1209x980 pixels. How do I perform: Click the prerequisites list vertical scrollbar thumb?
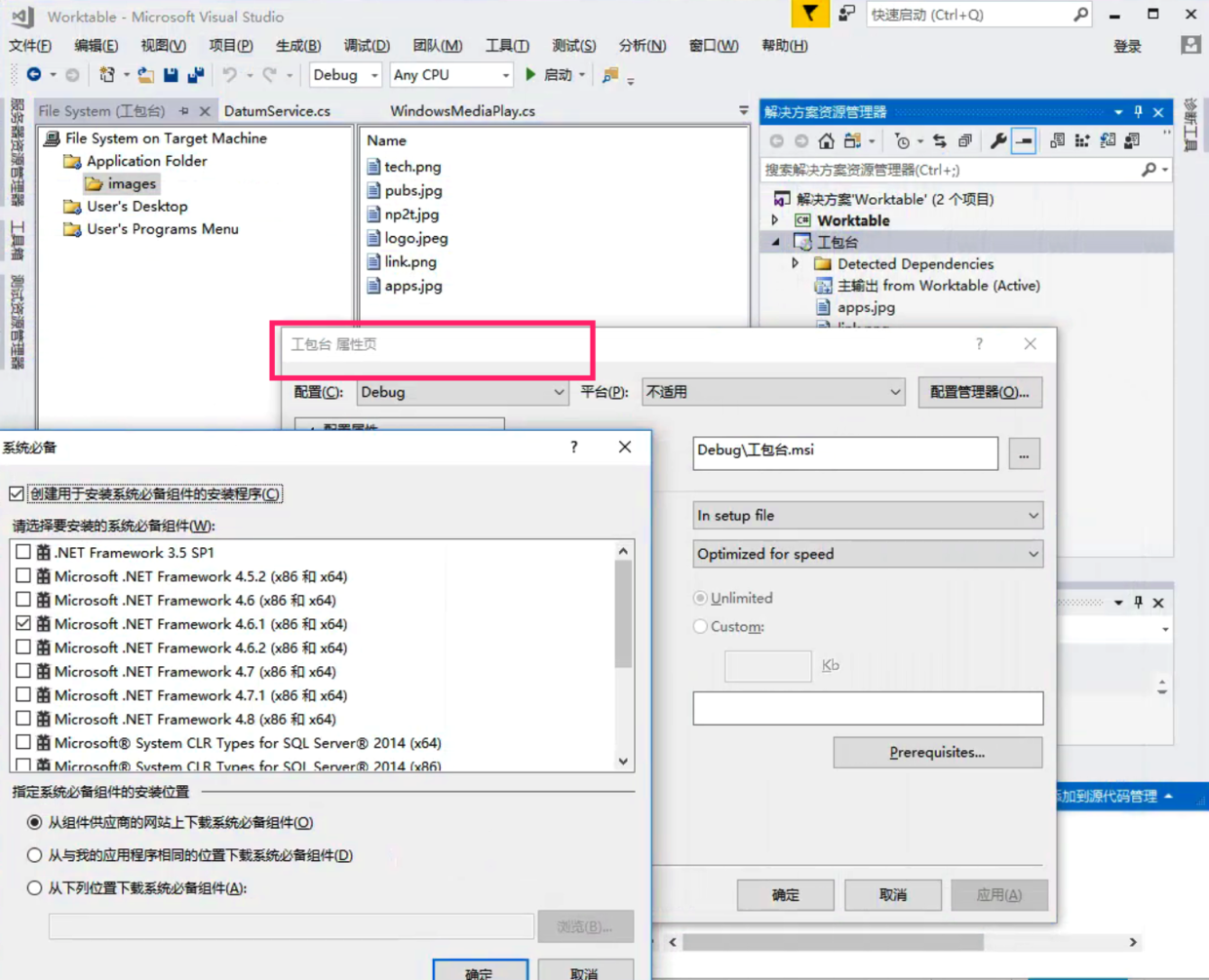623,614
